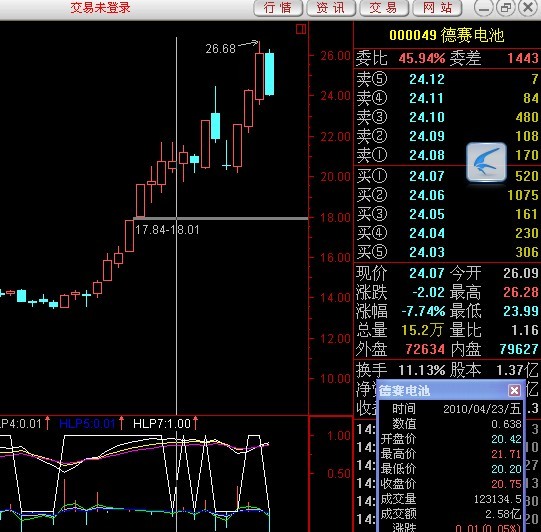This screenshot has width=541, height=532.
Task: Restore down the main window
Action: pyautogui.click(x=505, y=8)
